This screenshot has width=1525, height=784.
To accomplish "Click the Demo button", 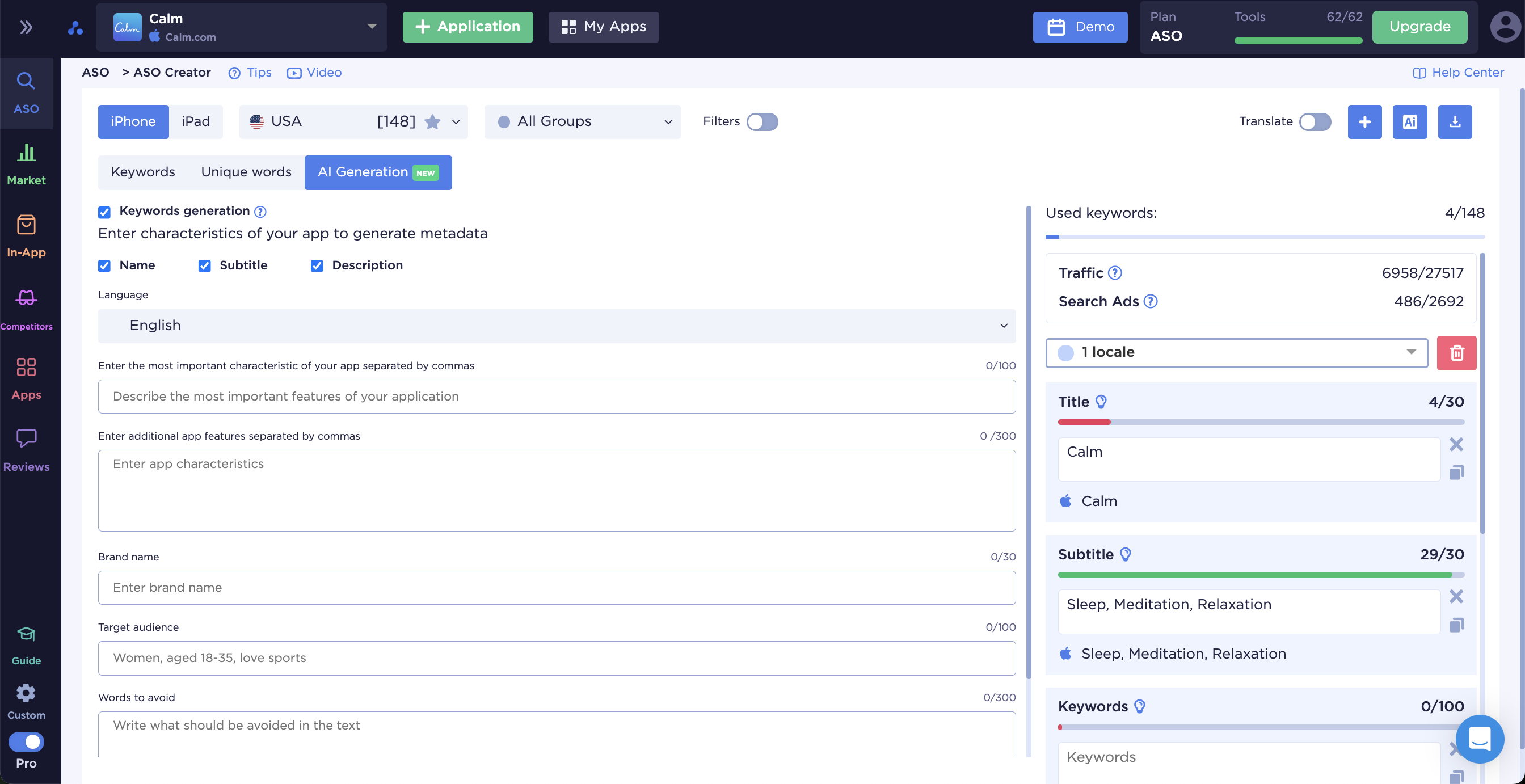I will click(x=1080, y=27).
